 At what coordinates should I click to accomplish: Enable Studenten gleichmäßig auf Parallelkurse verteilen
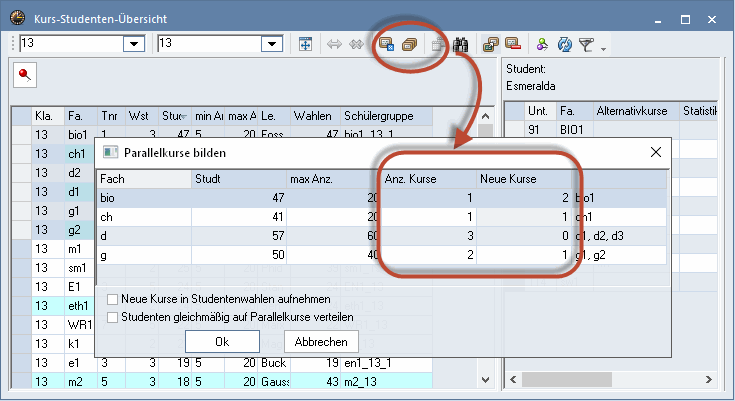click(x=112, y=318)
